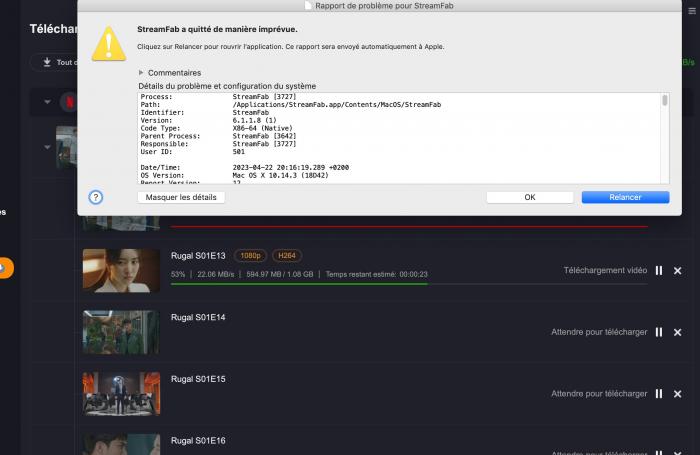This screenshot has height=455, width=700.
Task: Collapse the Netflix group arrow
Action: coord(47,102)
